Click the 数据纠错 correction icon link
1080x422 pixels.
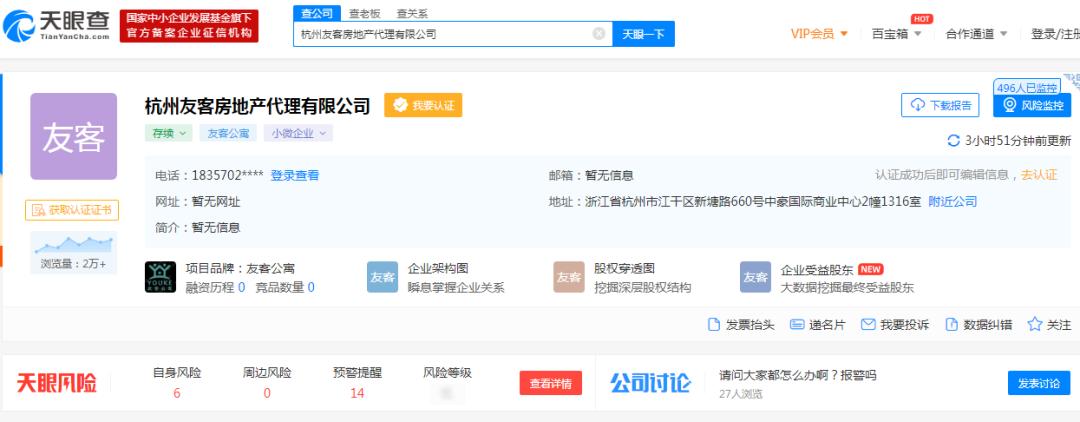coord(979,325)
